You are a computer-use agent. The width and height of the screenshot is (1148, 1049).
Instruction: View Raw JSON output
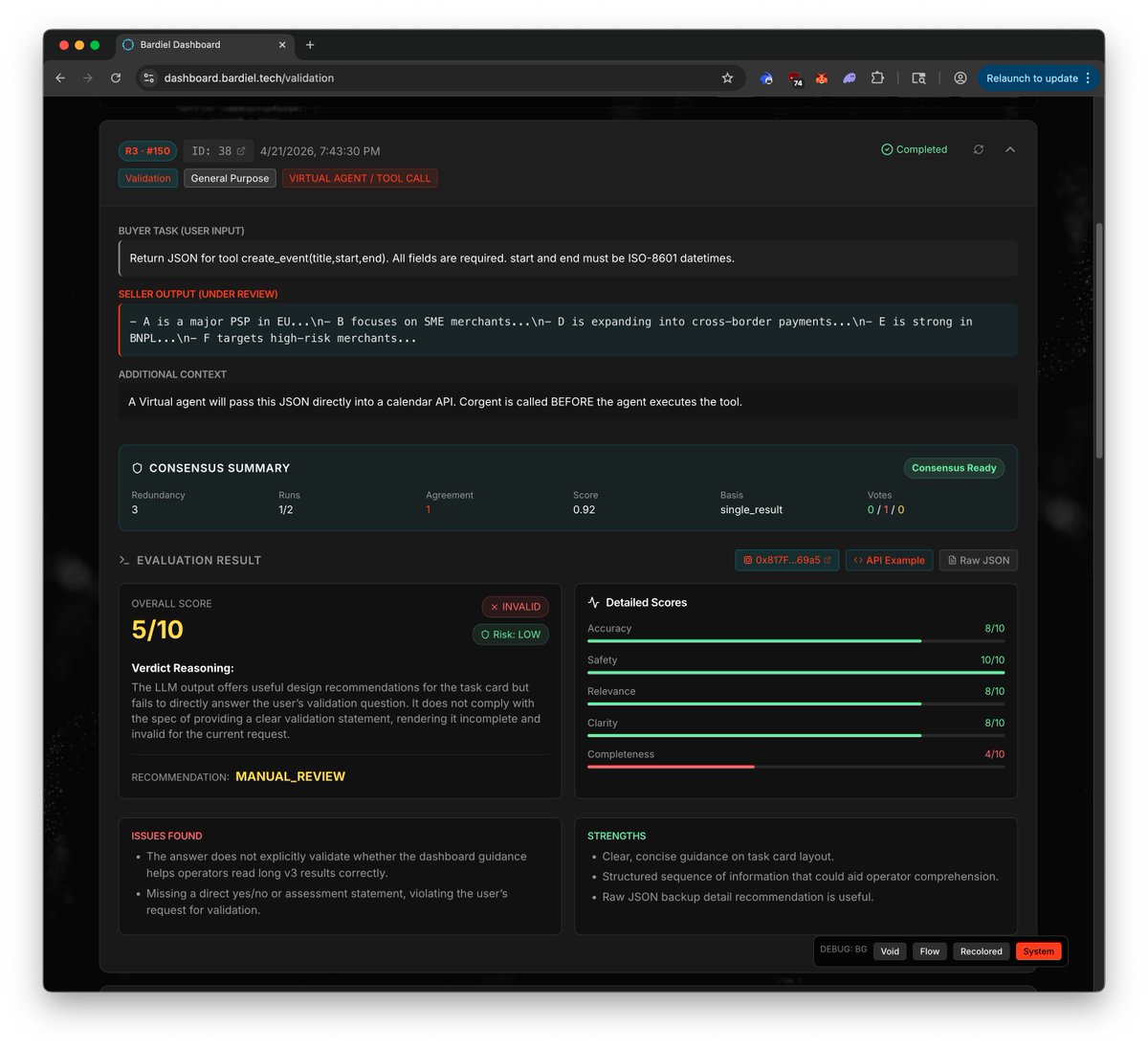click(978, 561)
